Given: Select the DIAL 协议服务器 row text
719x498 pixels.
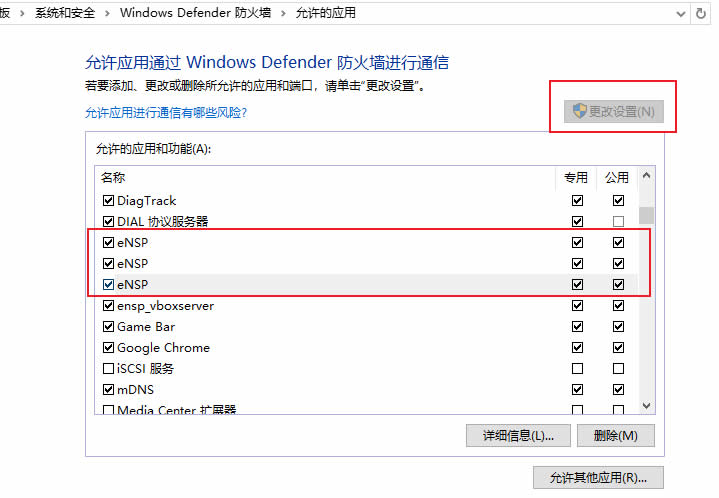Looking at the screenshot, I should coord(163,221).
